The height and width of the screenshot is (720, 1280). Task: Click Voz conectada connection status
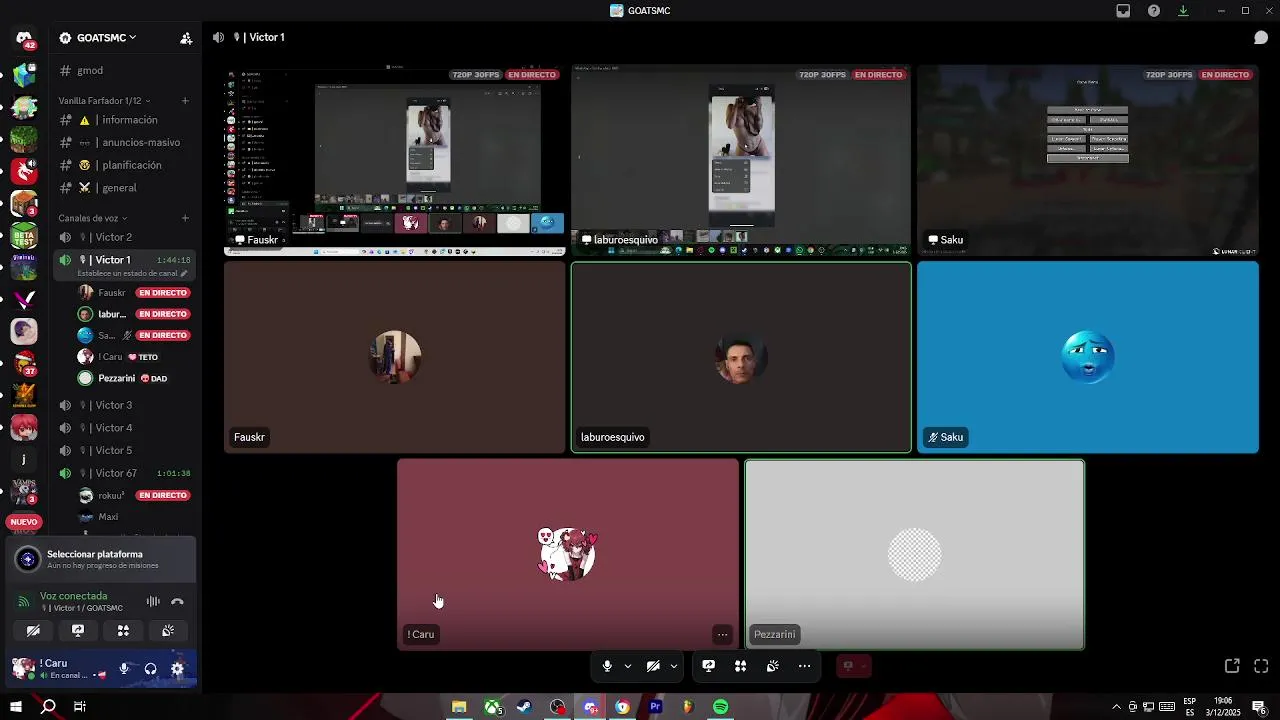[x=74, y=596]
